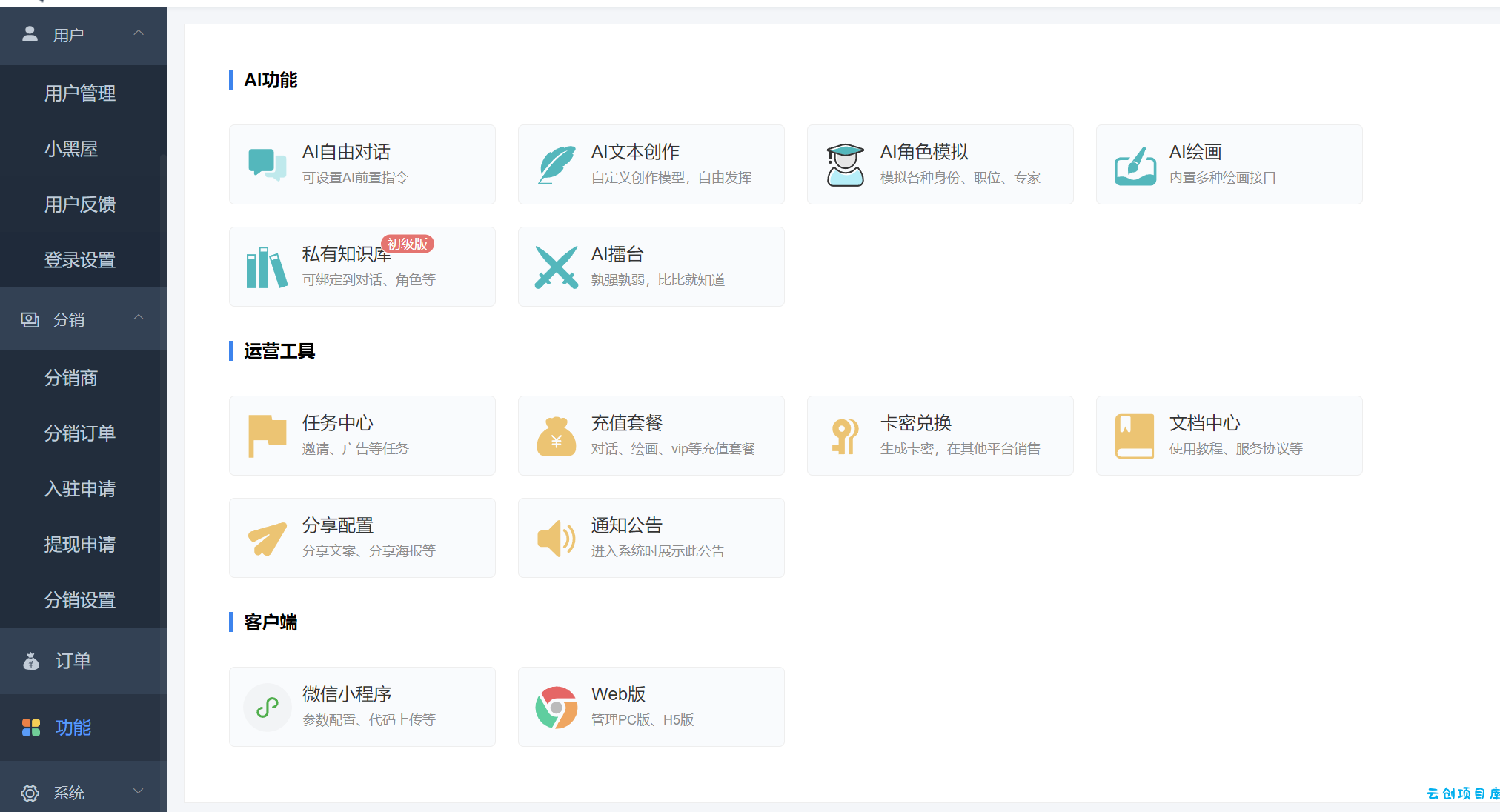Image resolution: width=1500 pixels, height=812 pixels.
Task: Click the 初级版 badge
Action: coord(408,244)
